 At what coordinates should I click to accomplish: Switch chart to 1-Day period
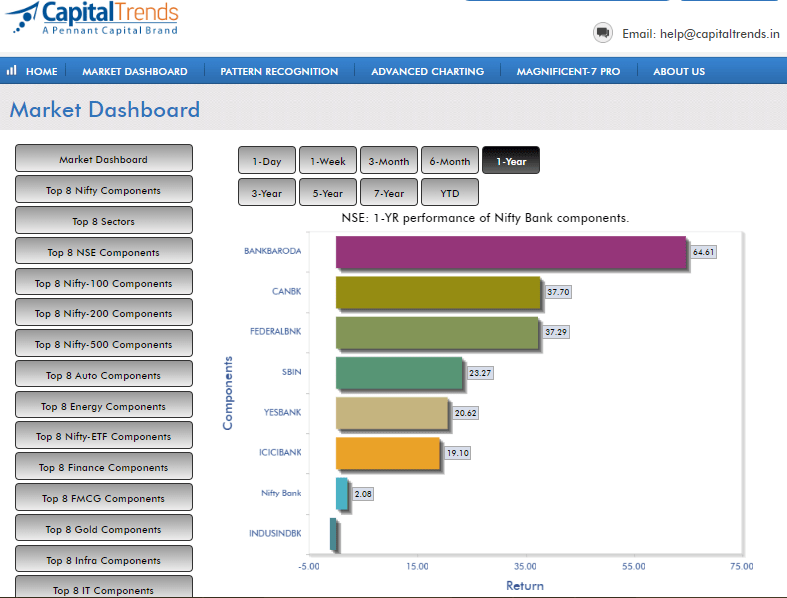[267, 161]
